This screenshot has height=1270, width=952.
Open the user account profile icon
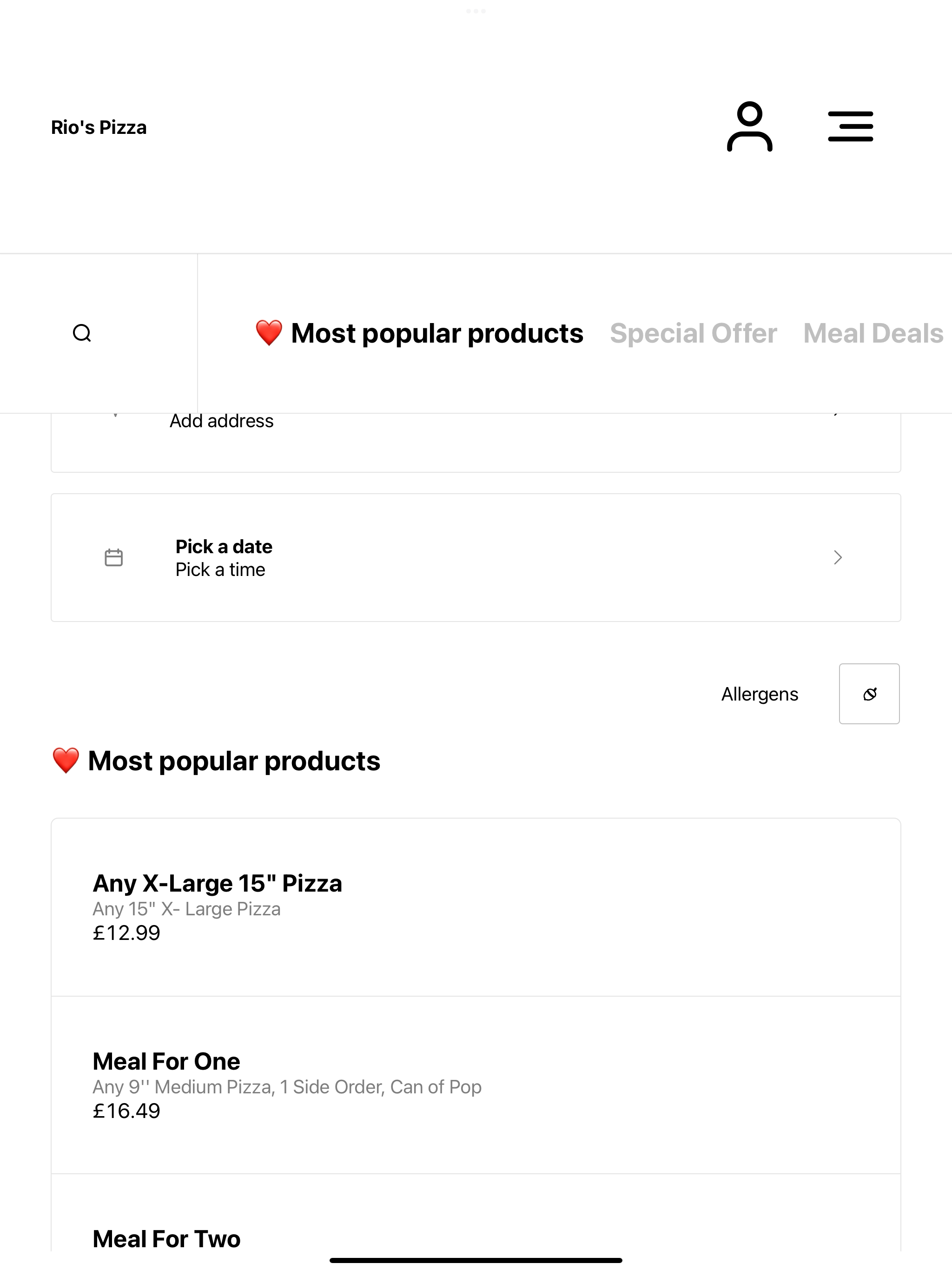pyautogui.click(x=749, y=127)
